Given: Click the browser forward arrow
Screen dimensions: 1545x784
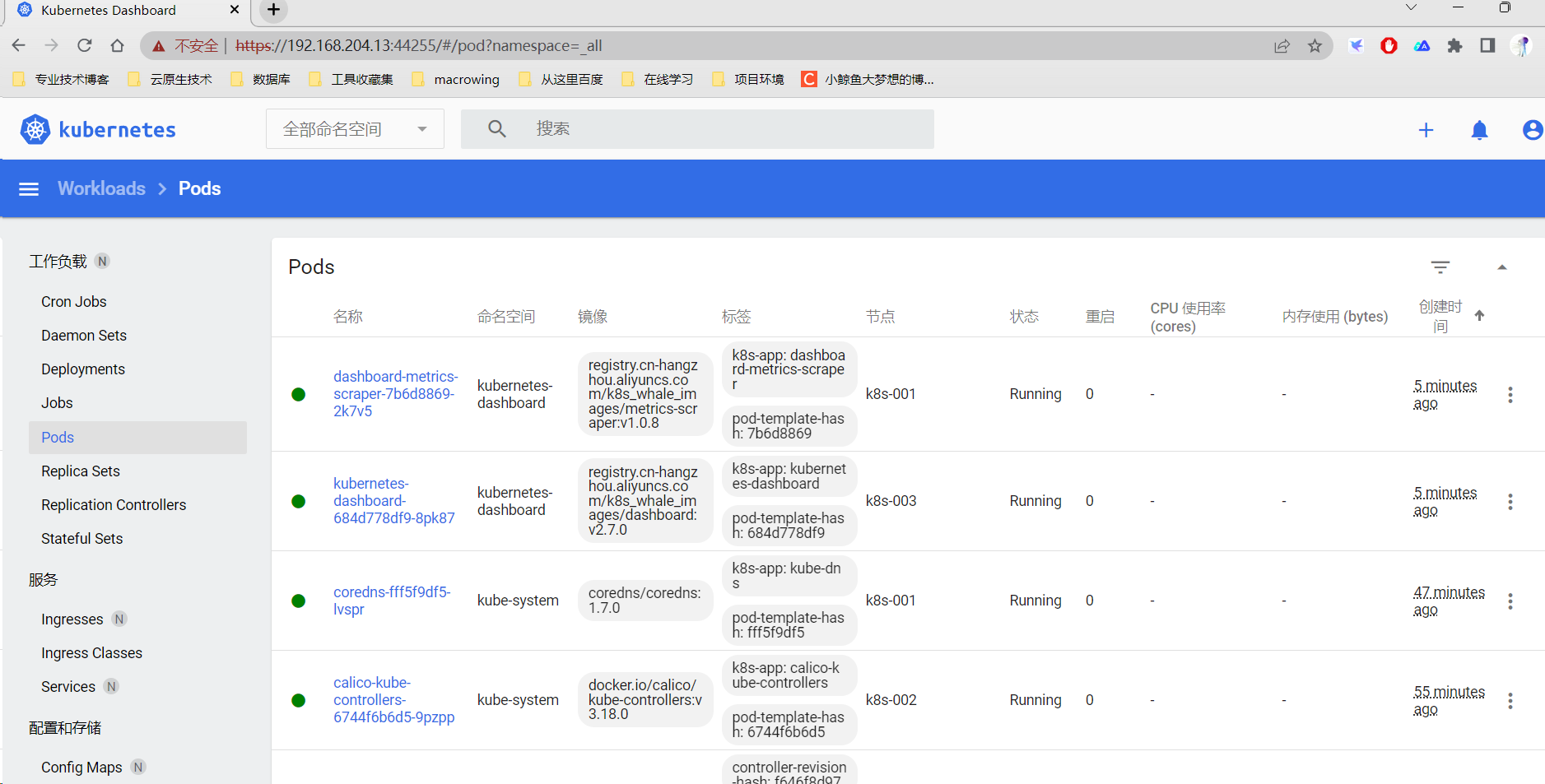Looking at the screenshot, I should [x=52, y=45].
